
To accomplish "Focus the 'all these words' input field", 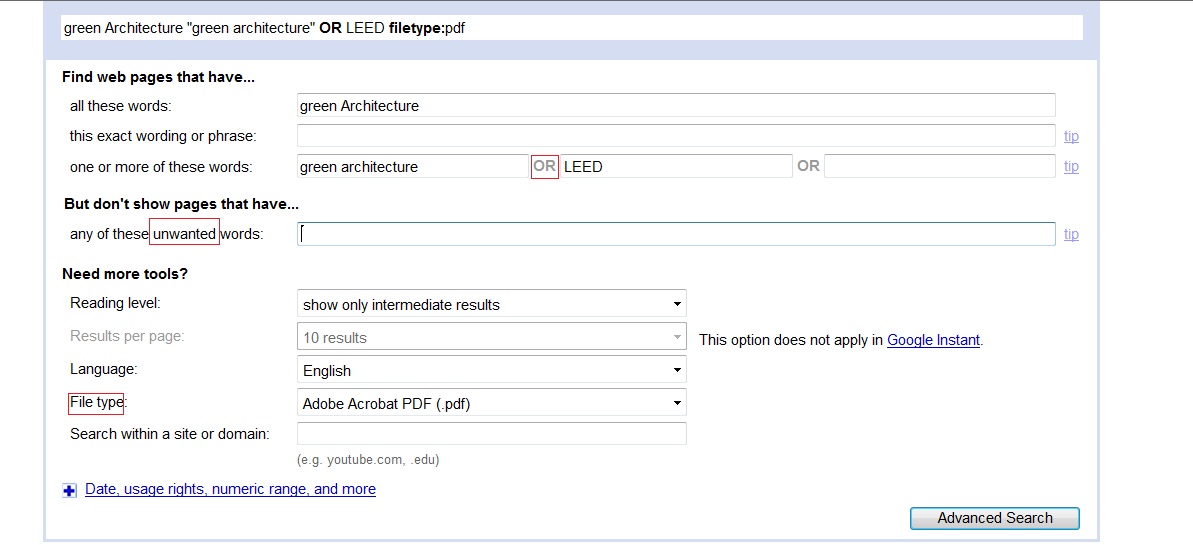I will 676,106.
